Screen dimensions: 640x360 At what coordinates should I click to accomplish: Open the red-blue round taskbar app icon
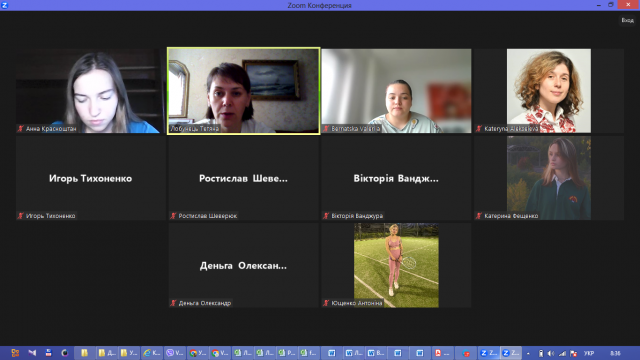(x=466, y=353)
